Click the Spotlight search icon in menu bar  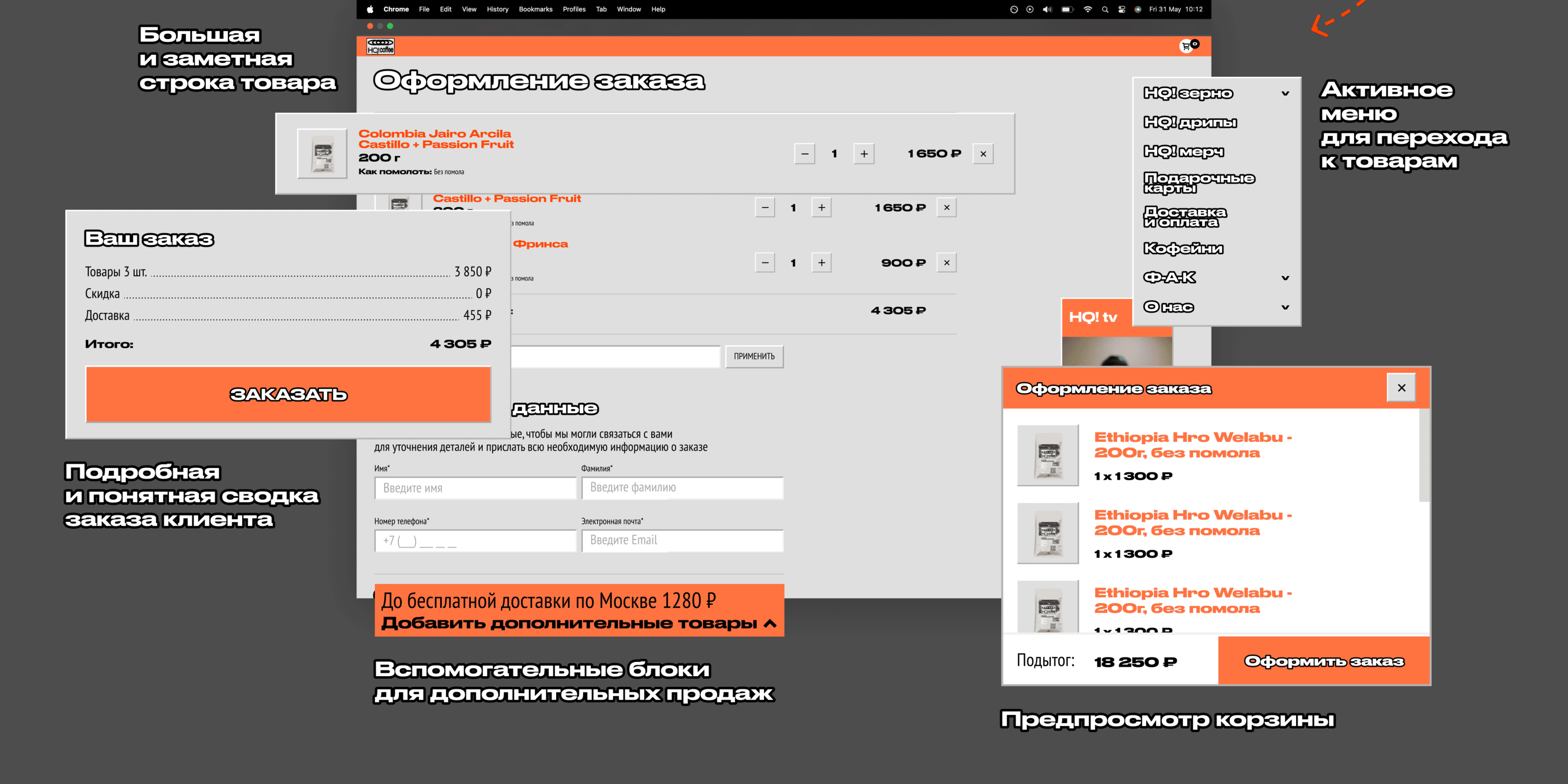coord(1105,9)
